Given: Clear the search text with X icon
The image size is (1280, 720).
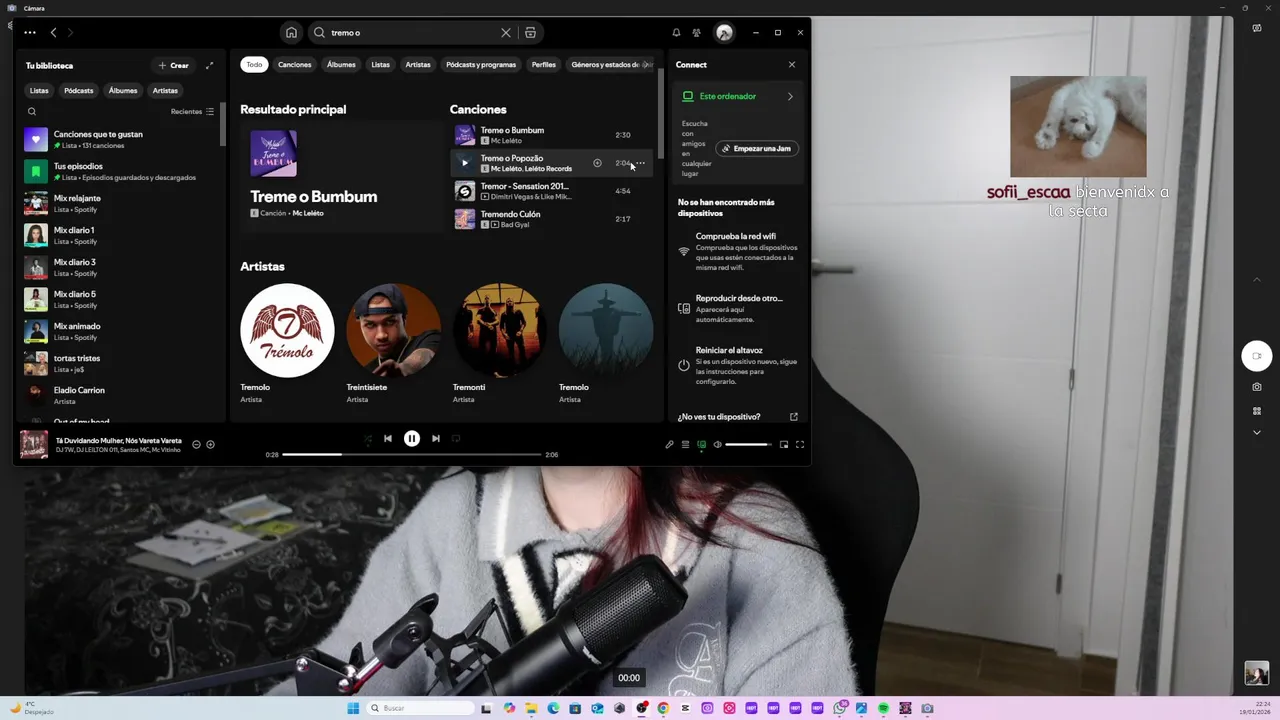Looking at the screenshot, I should pyautogui.click(x=506, y=32).
